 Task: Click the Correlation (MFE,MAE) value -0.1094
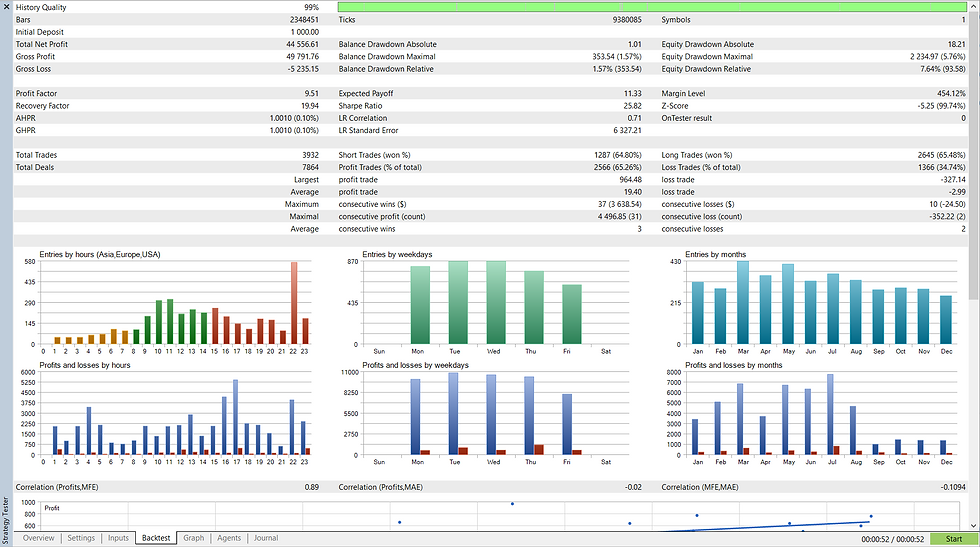(952, 487)
